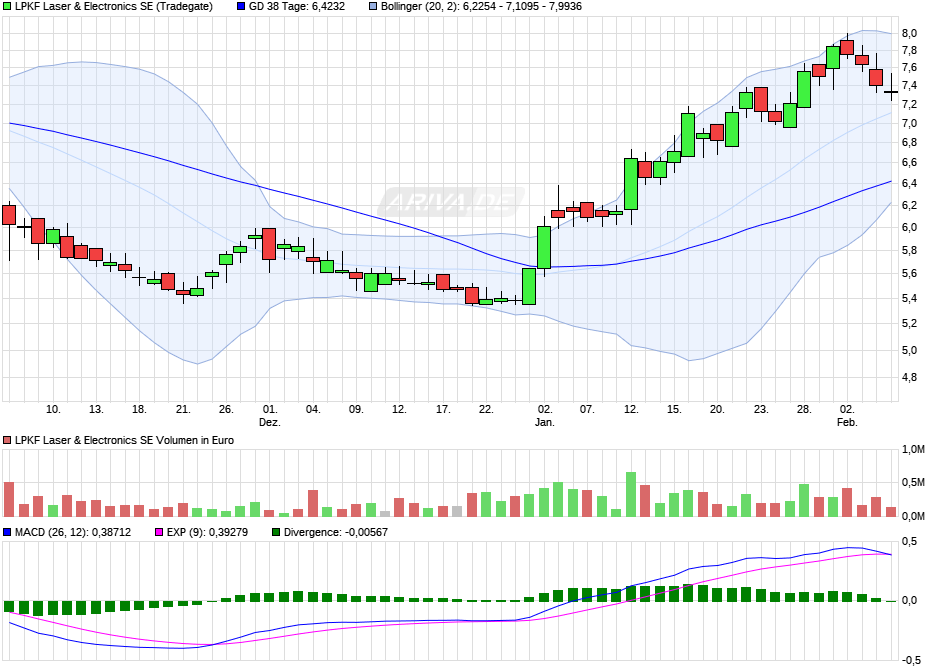Select 'LPKF Laser & Electronics SE Volumen in Euro'
This screenshot has height=670, width=940.
(124, 440)
